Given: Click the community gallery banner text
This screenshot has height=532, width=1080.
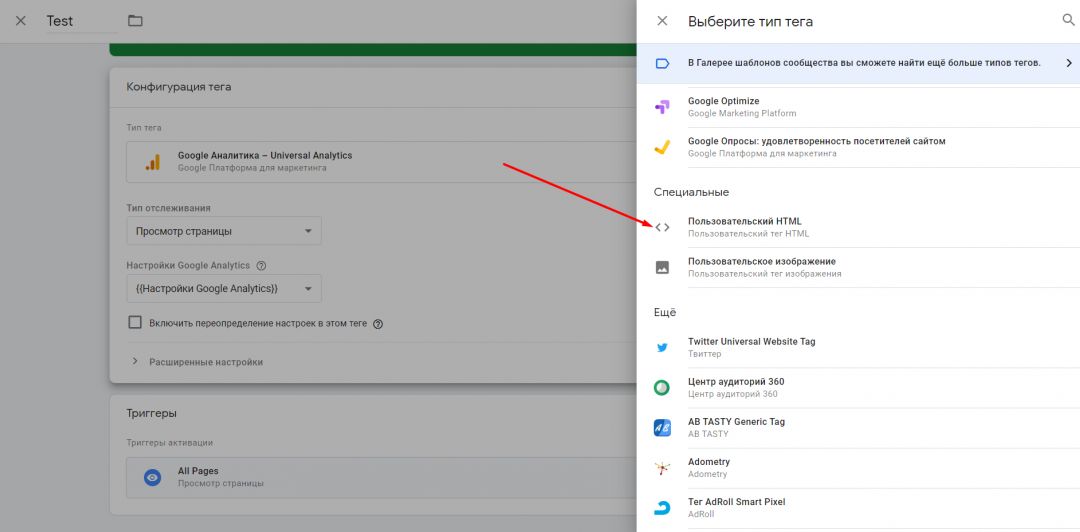Looking at the screenshot, I should pos(864,63).
